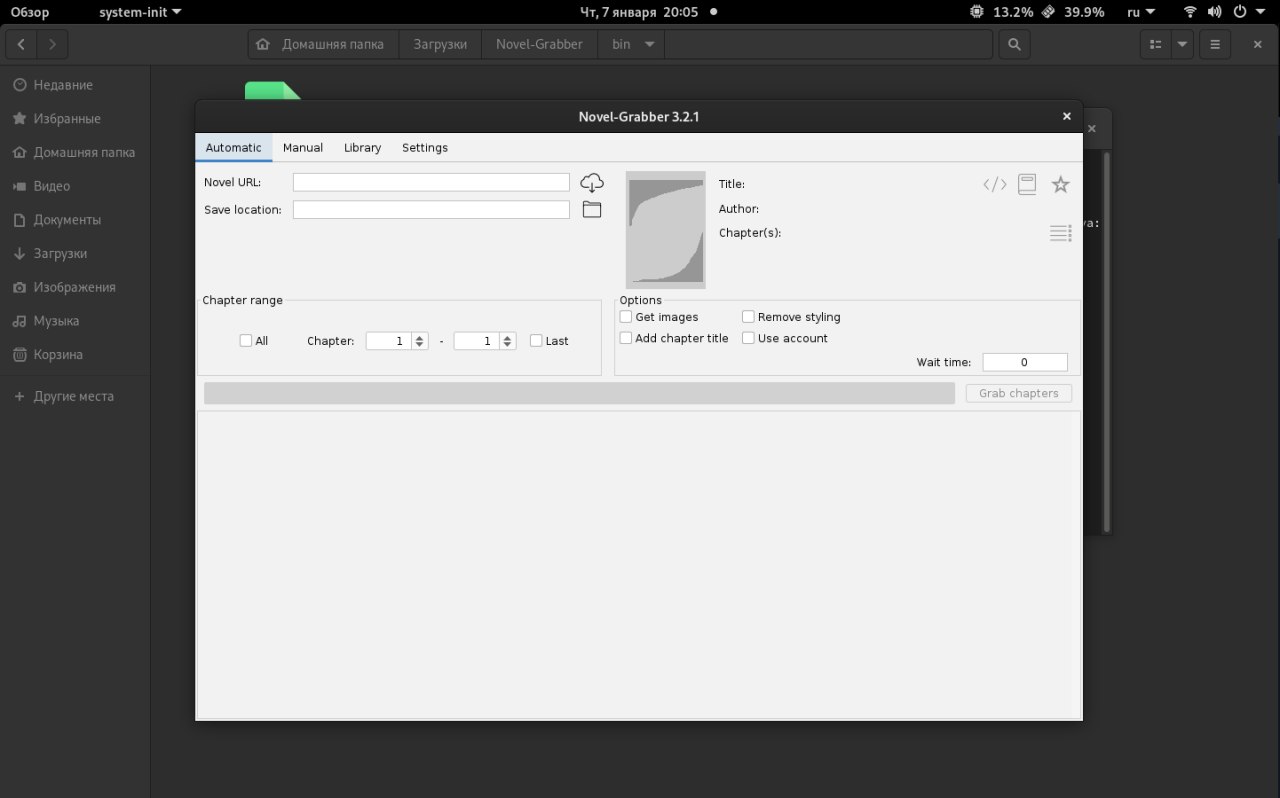Toggle file manager list view icon

click(x=1156, y=44)
